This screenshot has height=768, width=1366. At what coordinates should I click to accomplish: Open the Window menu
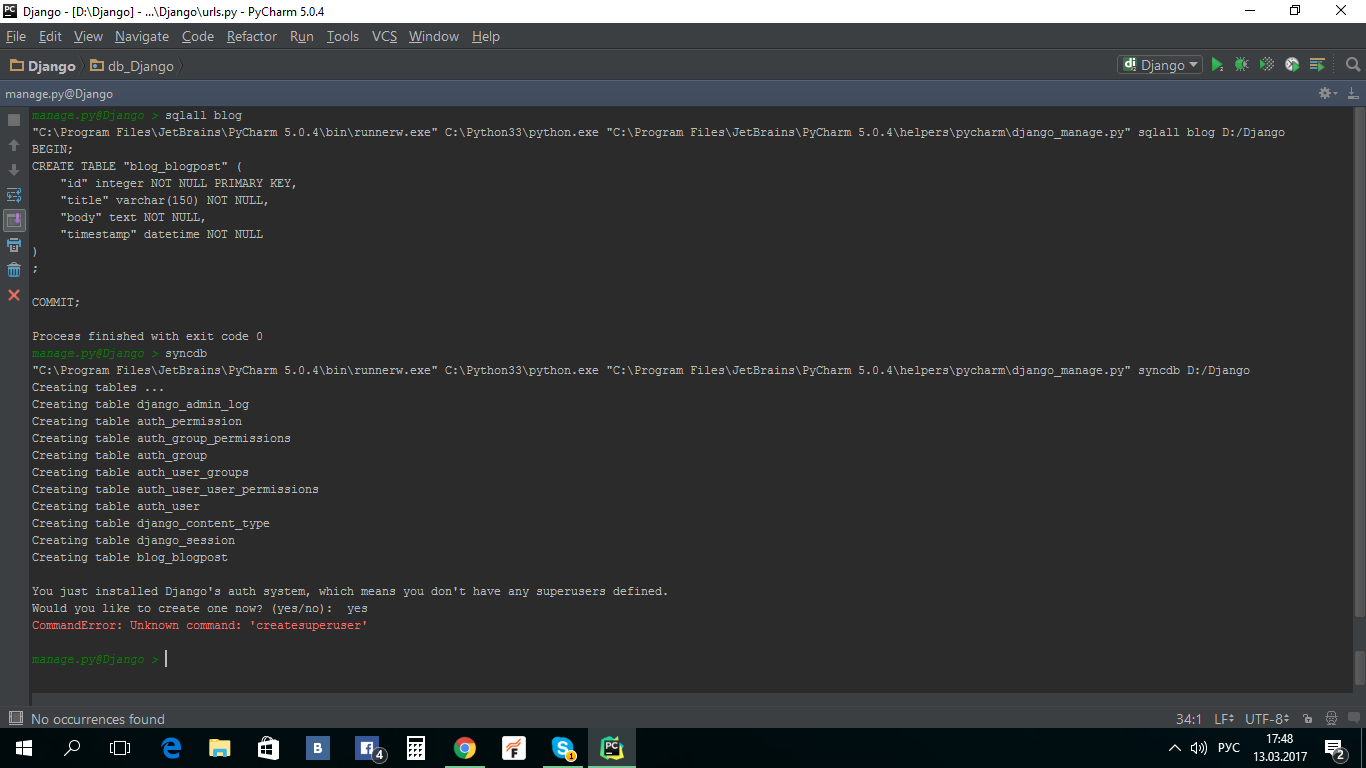pyautogui.click(x=434, y=36)
